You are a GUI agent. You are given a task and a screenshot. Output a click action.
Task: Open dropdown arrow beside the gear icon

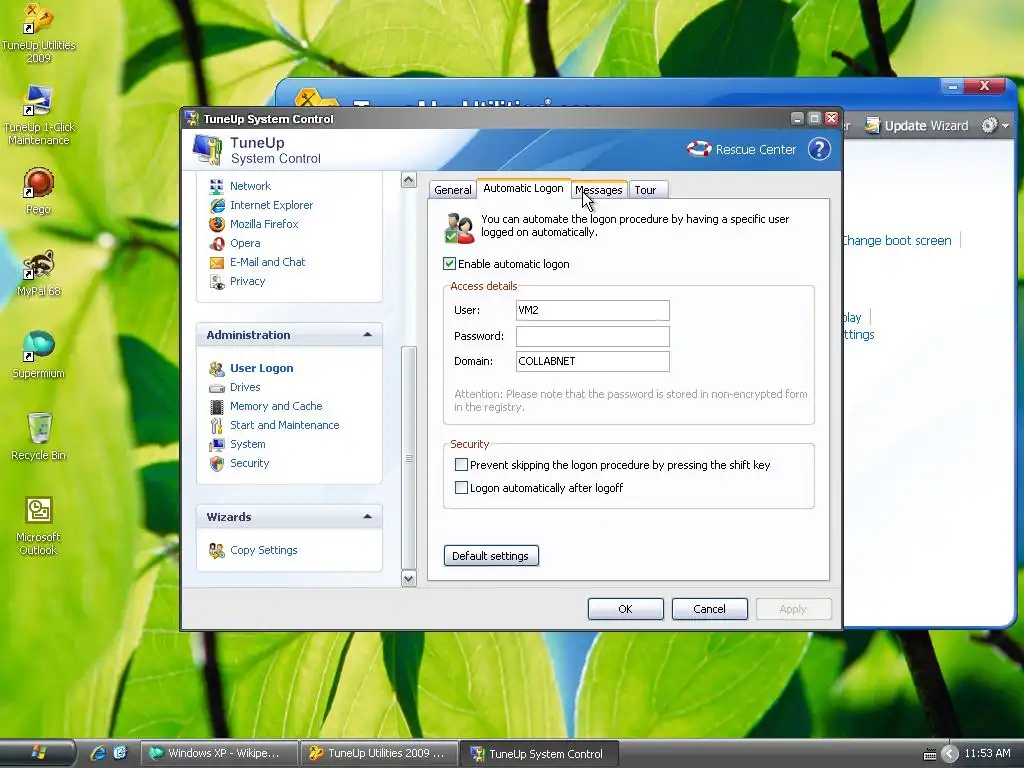(x=1005, y=125)
